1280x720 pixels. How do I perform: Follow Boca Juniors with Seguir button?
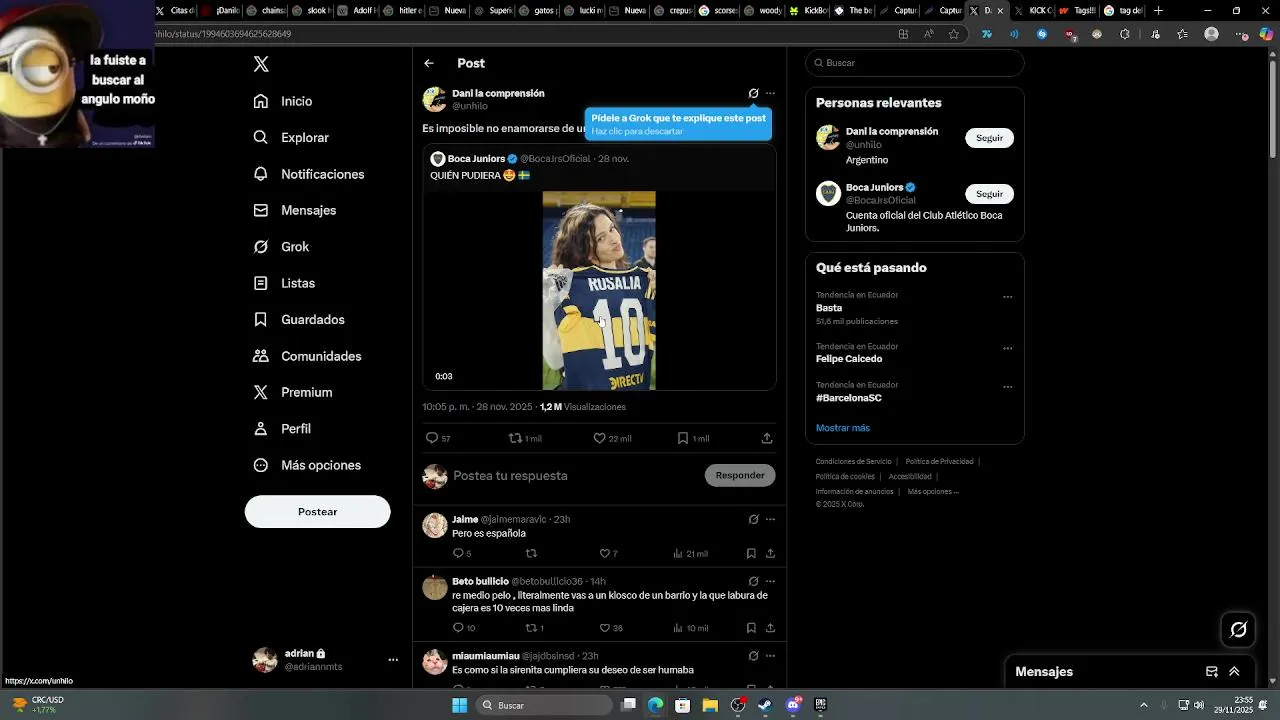989,194
